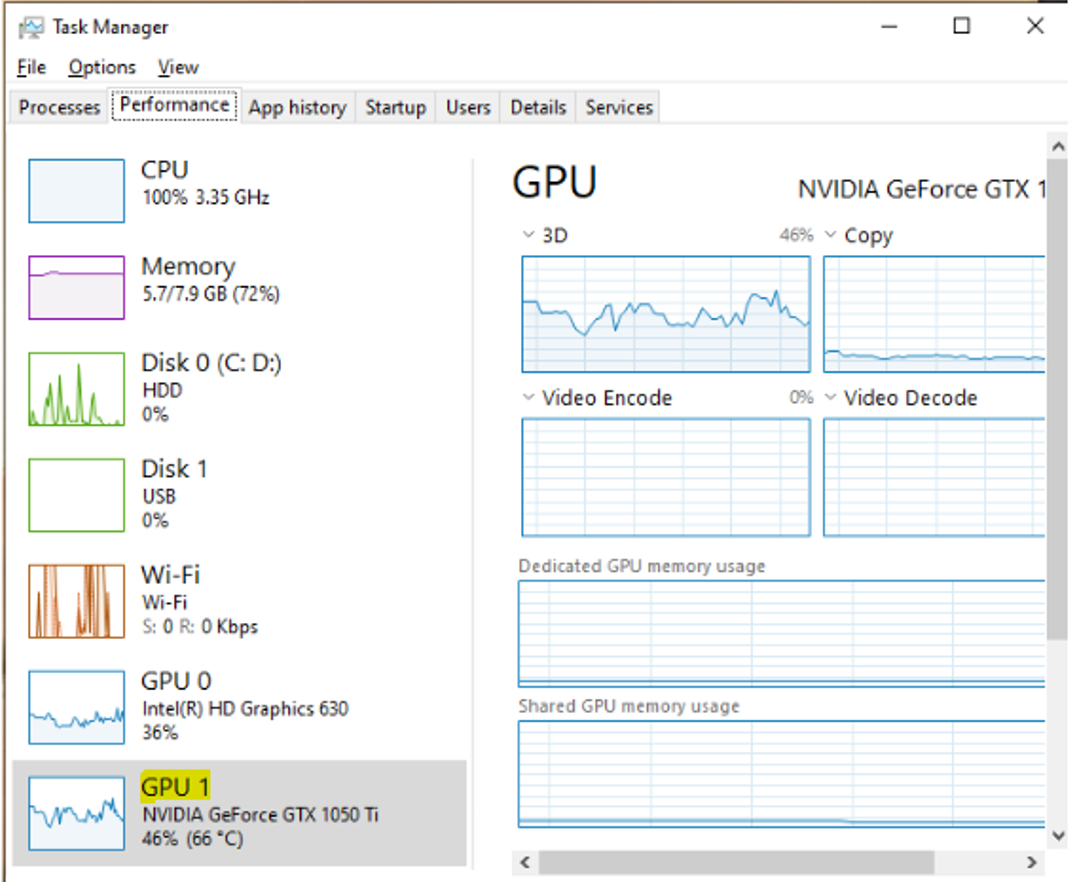1074x882 pixels.
Task: Open the 3D engine graph dropdown
Action: pyautogui.click(x=528, y=235)
